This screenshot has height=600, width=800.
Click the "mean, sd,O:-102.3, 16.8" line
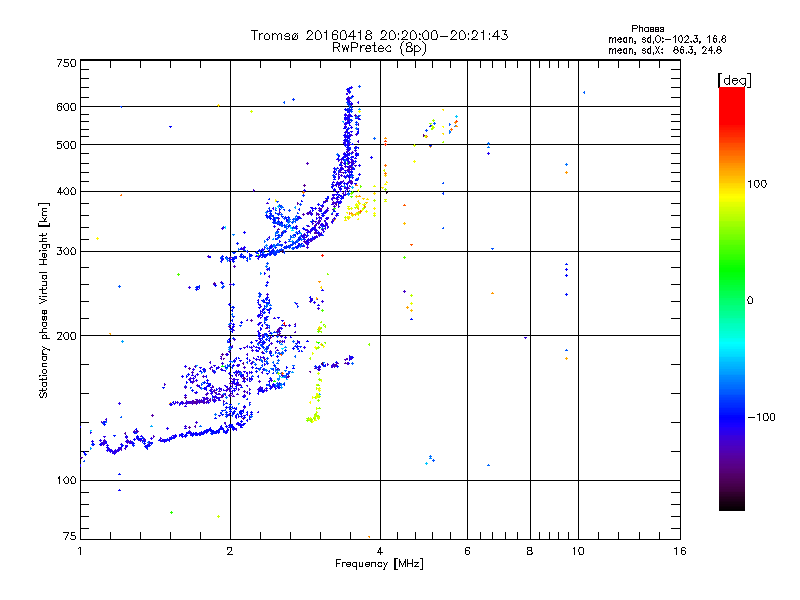coord(667,39)
